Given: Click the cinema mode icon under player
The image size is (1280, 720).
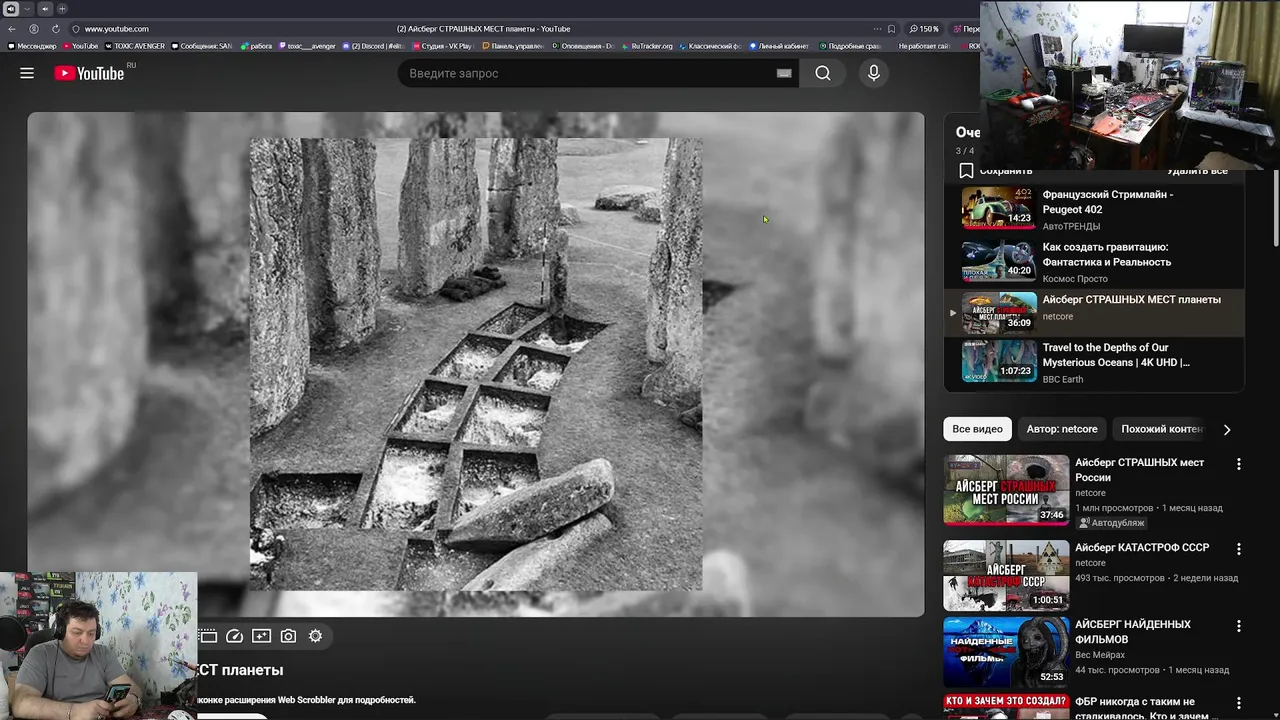Looking at the screenshot, I should [x=207, y=636].
